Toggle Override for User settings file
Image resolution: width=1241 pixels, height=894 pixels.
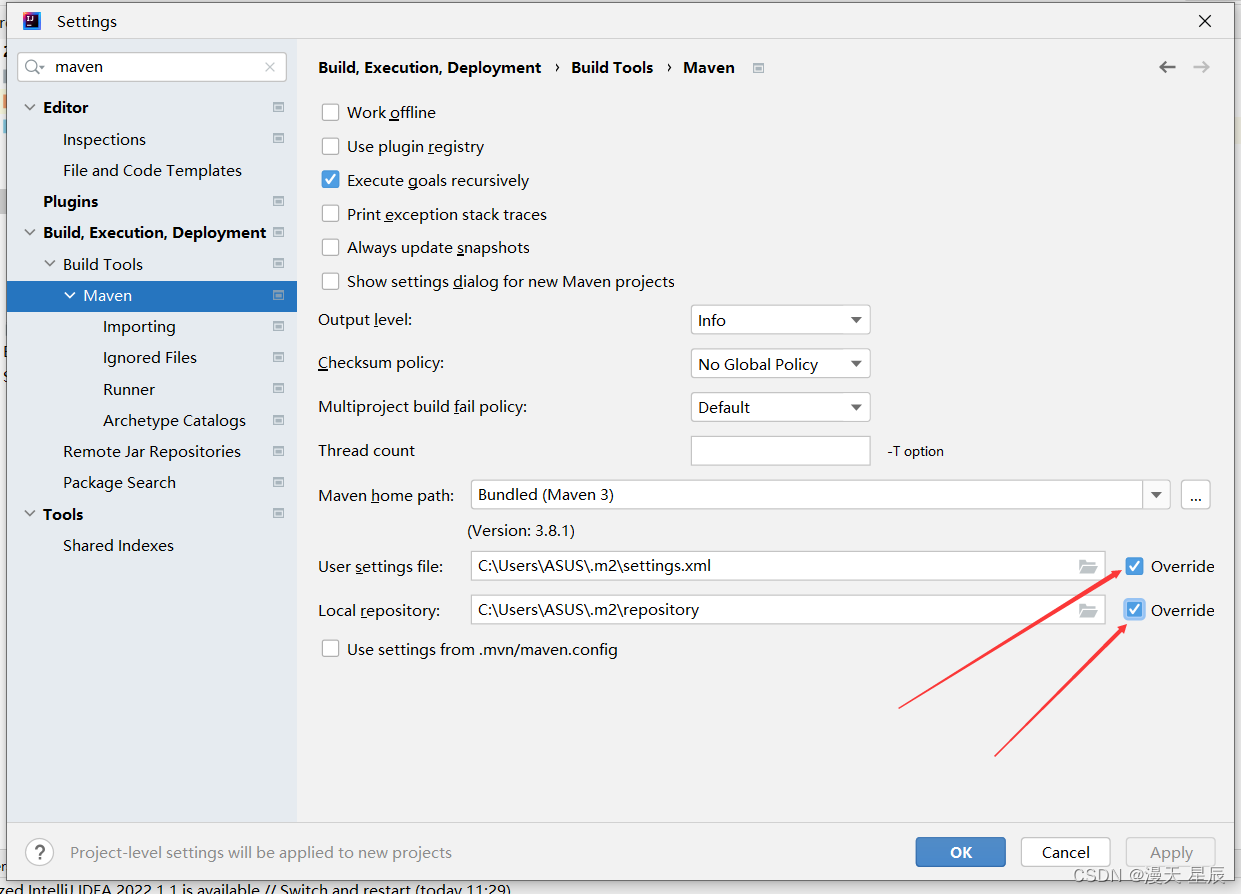(x=1134, y=566)
